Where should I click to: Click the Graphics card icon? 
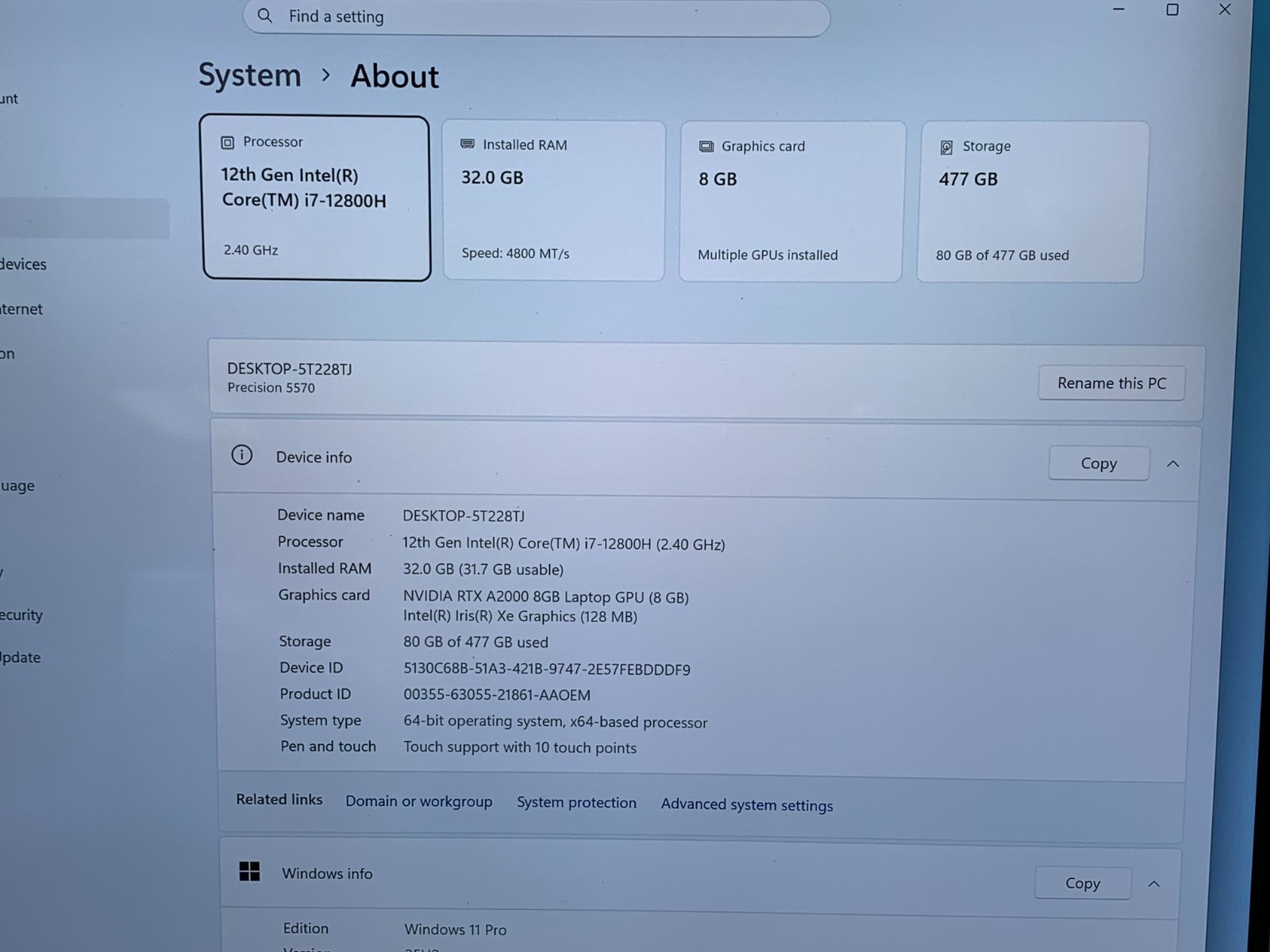click(x=706, y=147)
